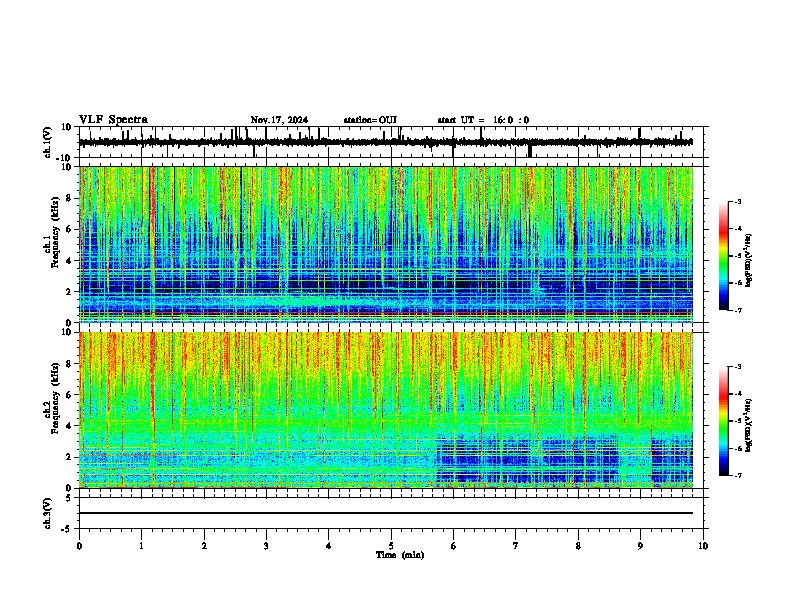Click the "4" tick on Time axis
The image size is (792, 612).
click(329, 546)
